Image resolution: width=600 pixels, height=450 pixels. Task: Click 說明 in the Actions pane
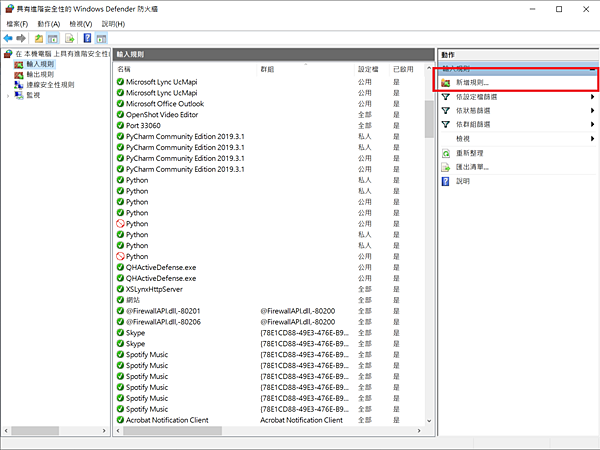(463, 181)
